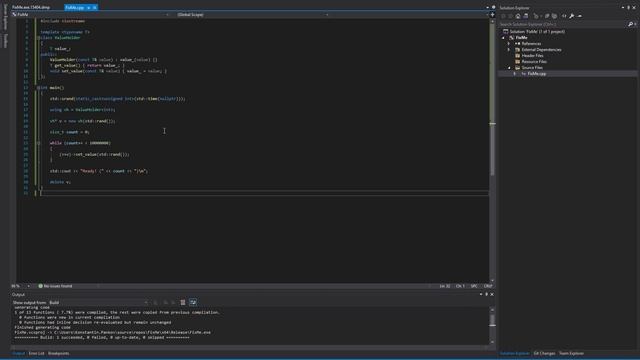
Task: Click Show All Files icon in Solution Explorer
Action: [x=554, y=16]
